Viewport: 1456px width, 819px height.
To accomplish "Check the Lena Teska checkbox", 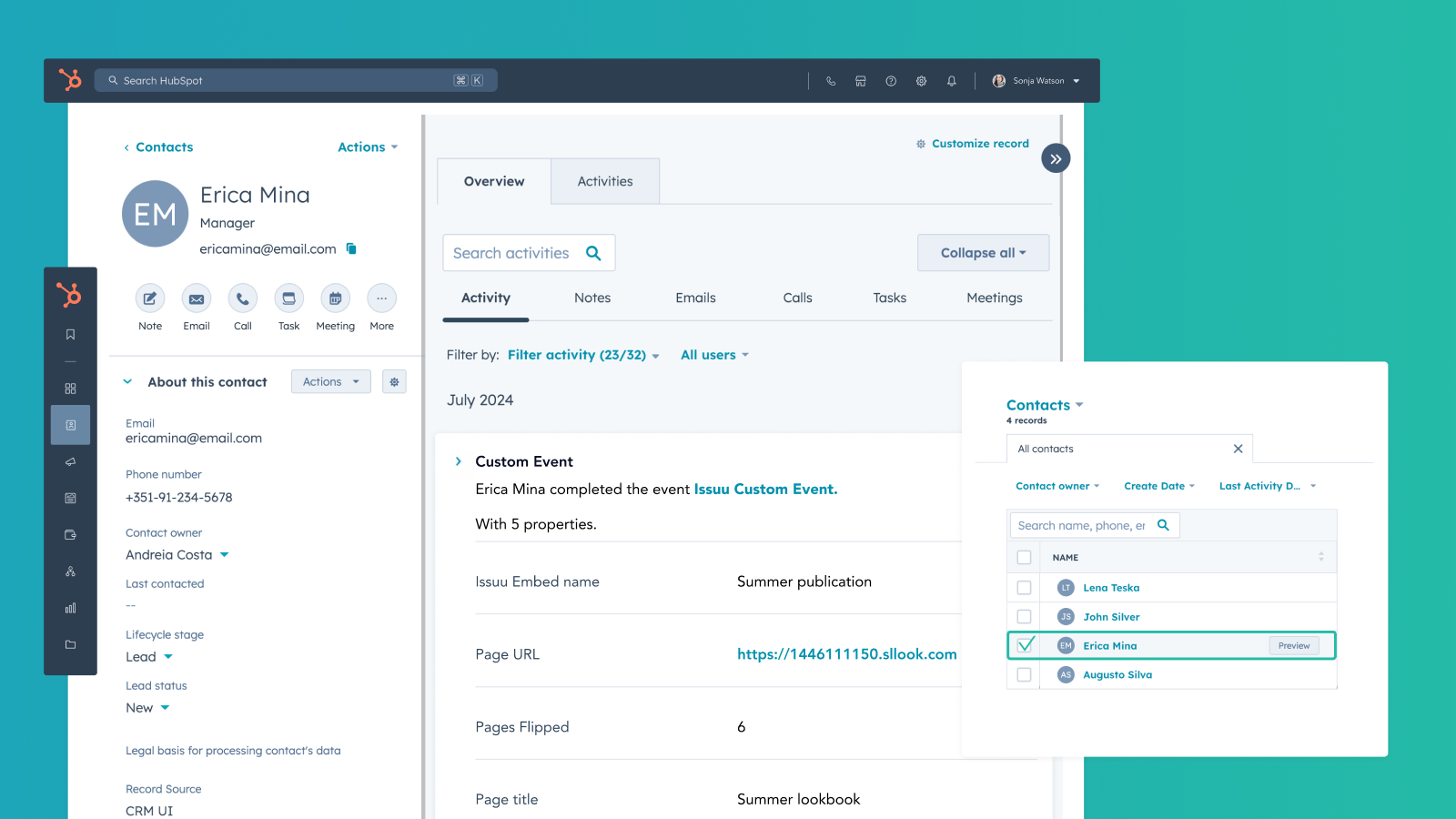I will (x=1025, y=588).
